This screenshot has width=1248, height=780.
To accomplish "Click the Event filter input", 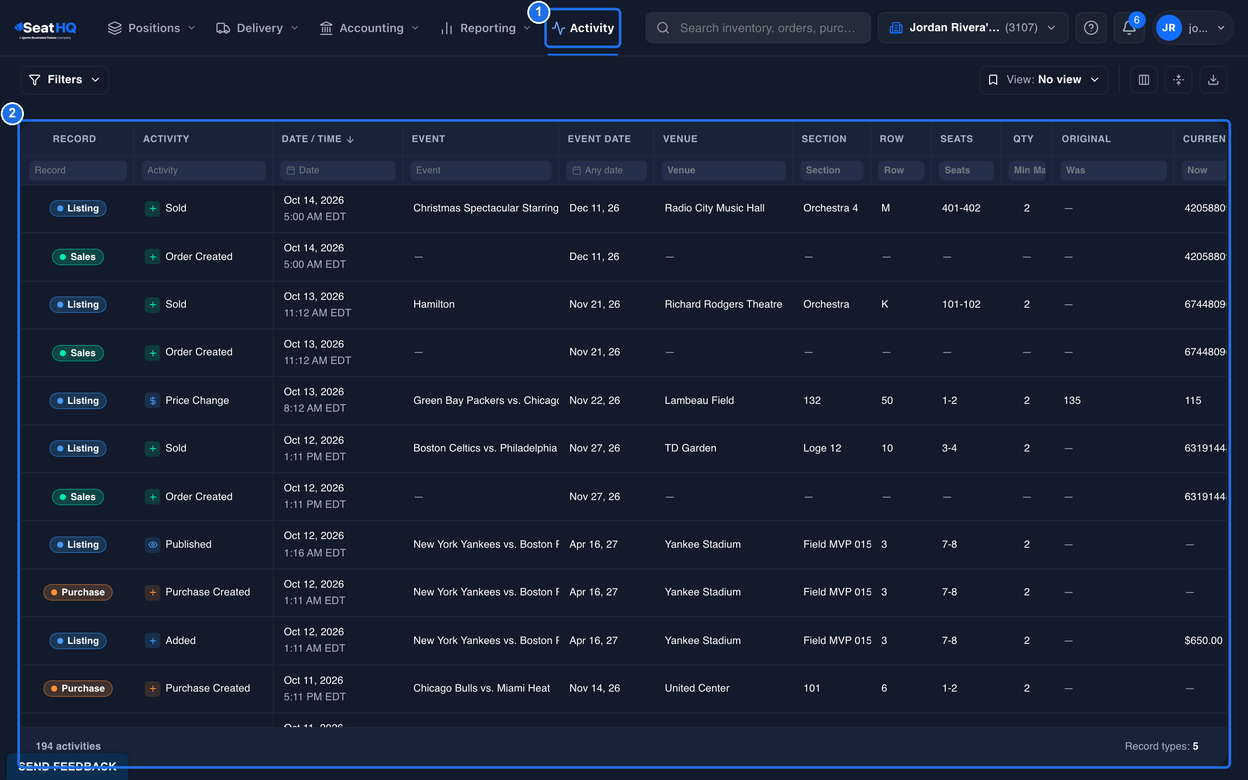I will [x=481, y=171].
